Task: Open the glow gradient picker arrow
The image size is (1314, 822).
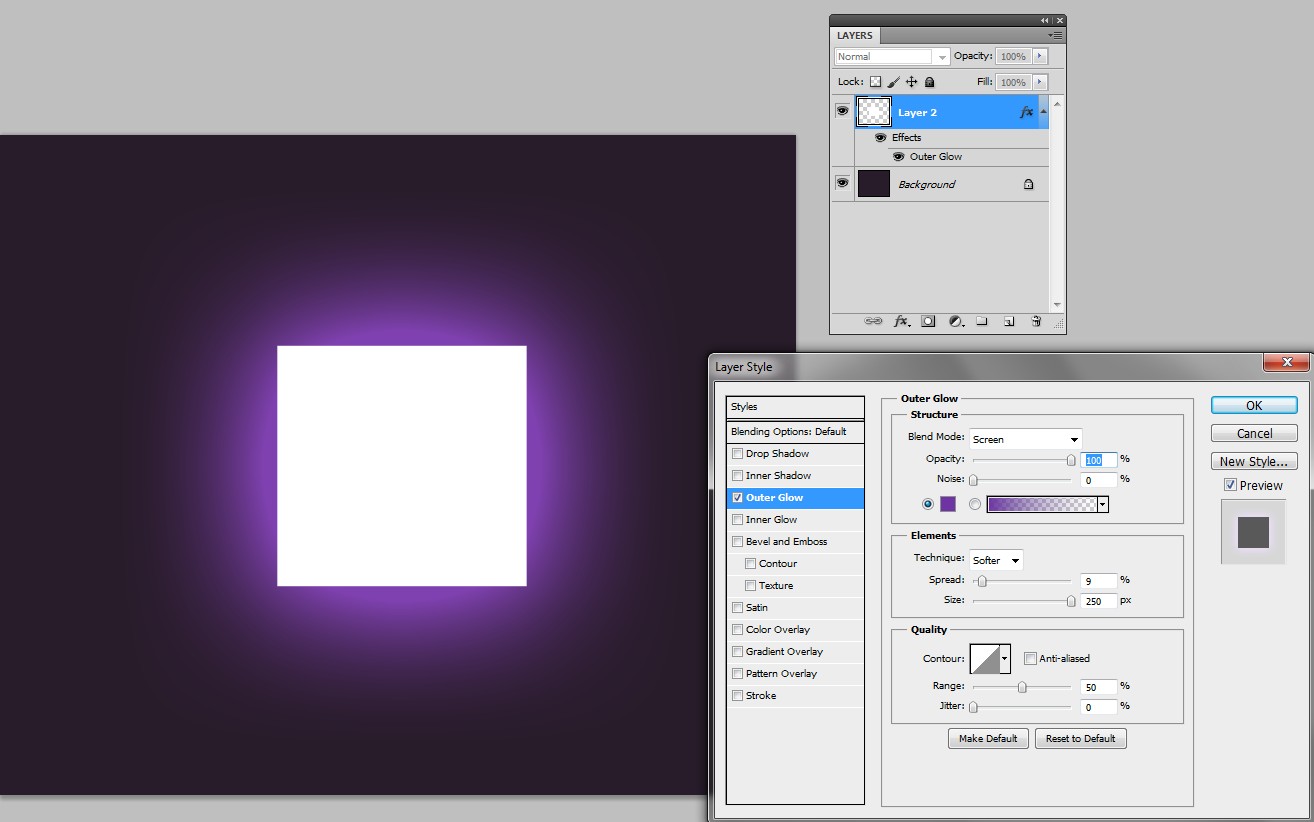Action: coord(1103,504)
